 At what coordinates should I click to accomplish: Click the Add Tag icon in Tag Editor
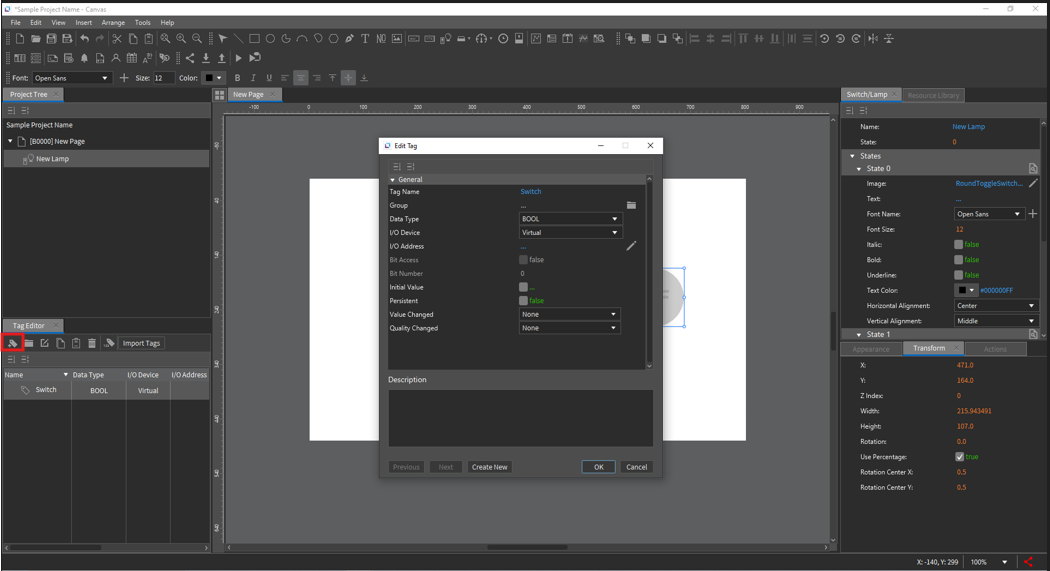pyautogui.click(x=13, y=343)
